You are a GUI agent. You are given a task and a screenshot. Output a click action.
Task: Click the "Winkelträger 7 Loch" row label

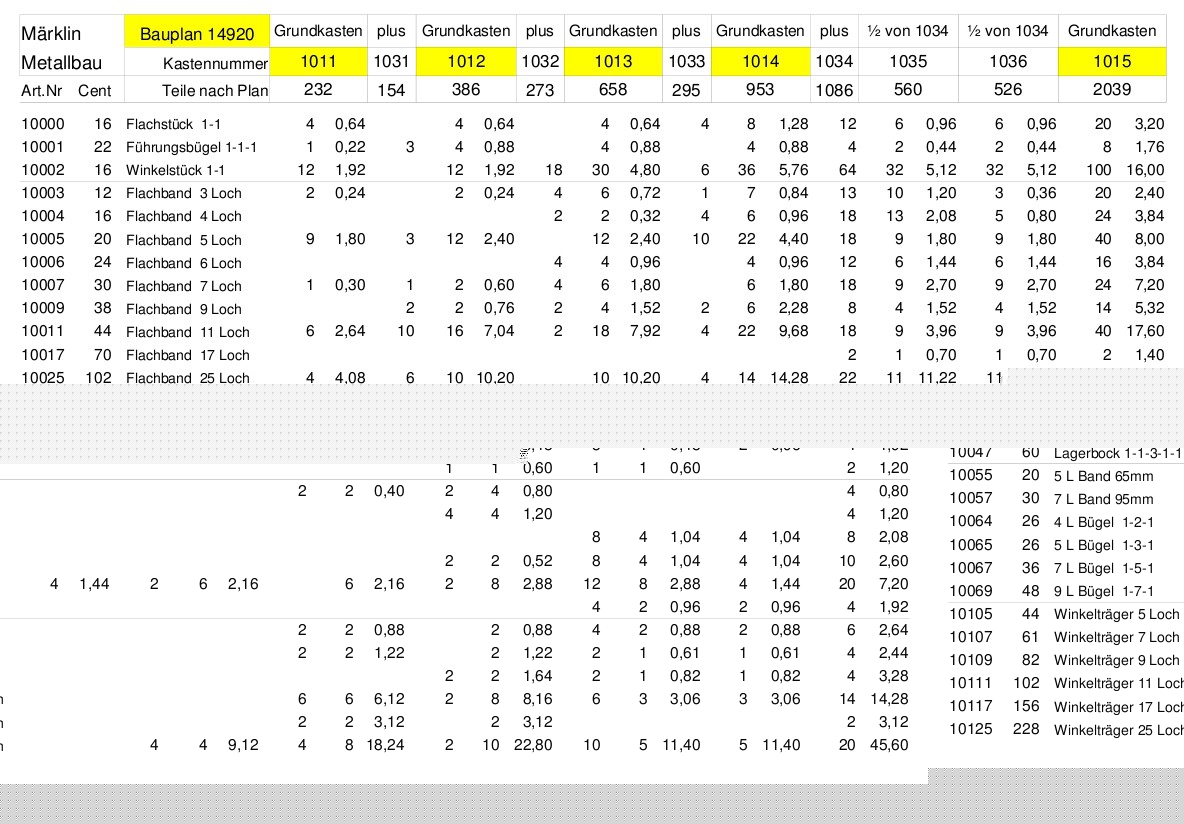point(1117,637)
